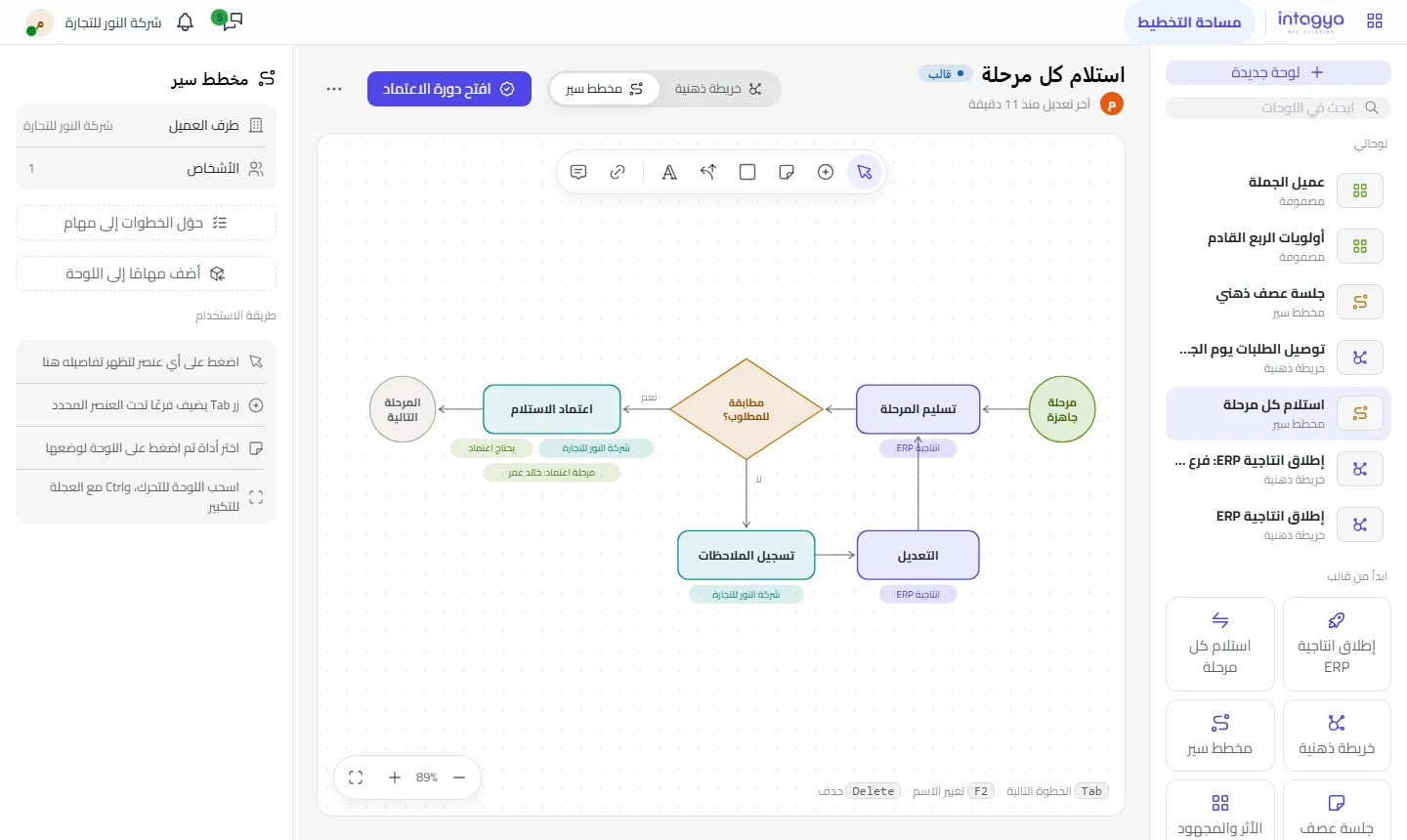The image size is (1407, 840).
Task: Select the تسجيل الملاحظات node
Action: 746,555
